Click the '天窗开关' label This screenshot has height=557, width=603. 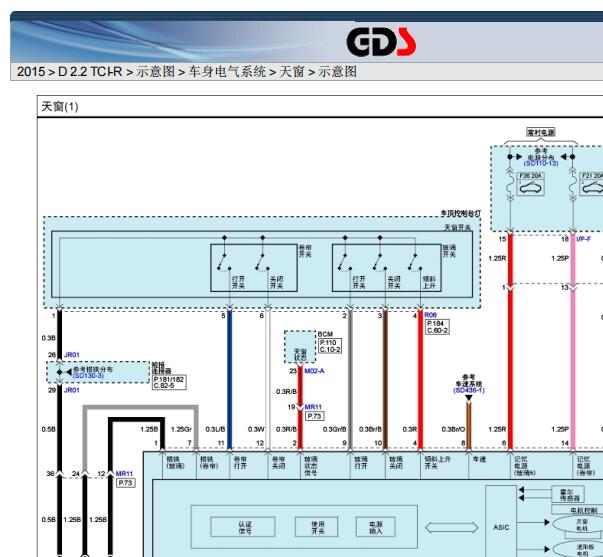tap(458, 227)
